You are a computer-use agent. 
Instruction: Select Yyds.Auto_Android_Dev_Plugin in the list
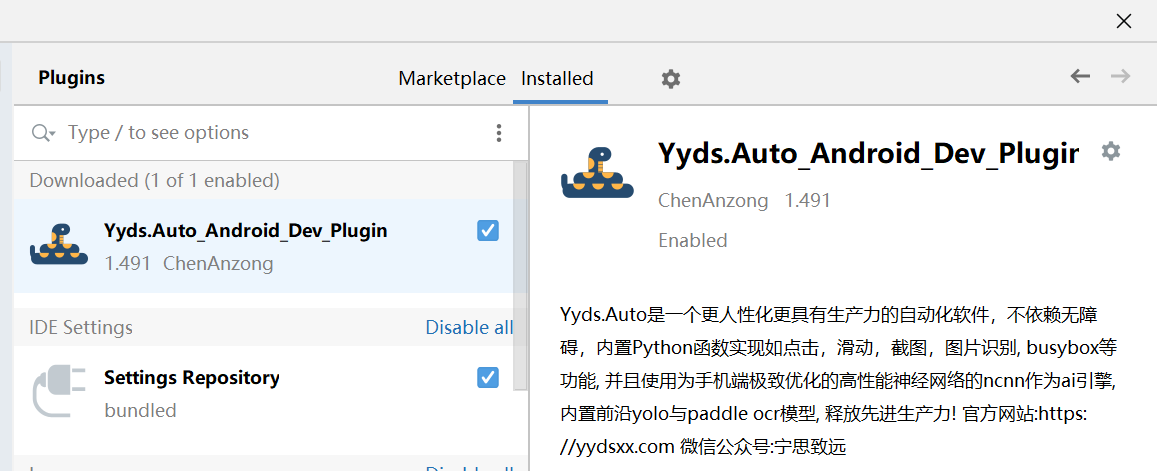(264, 246)
